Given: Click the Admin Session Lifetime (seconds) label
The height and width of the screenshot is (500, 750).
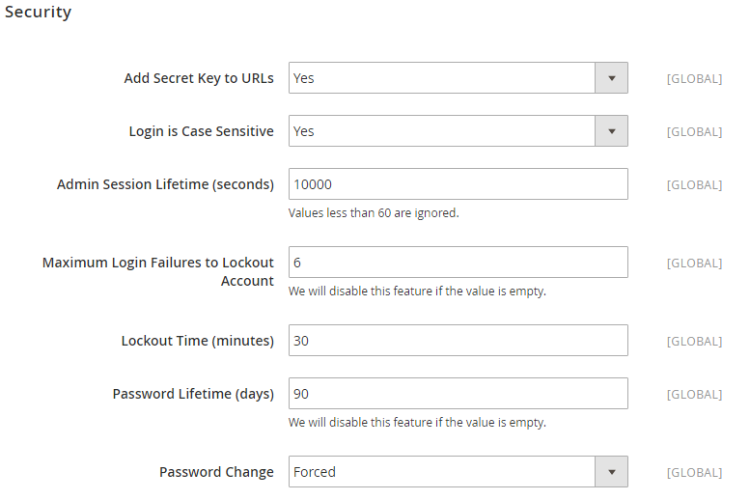Looking at the screenshot, I should (x=165, y=184).
